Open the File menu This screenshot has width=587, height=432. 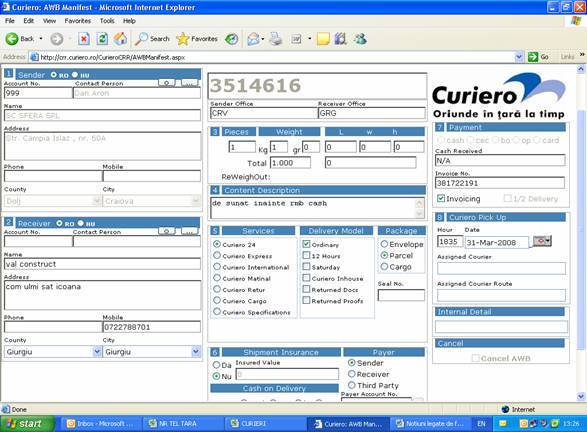10,21
